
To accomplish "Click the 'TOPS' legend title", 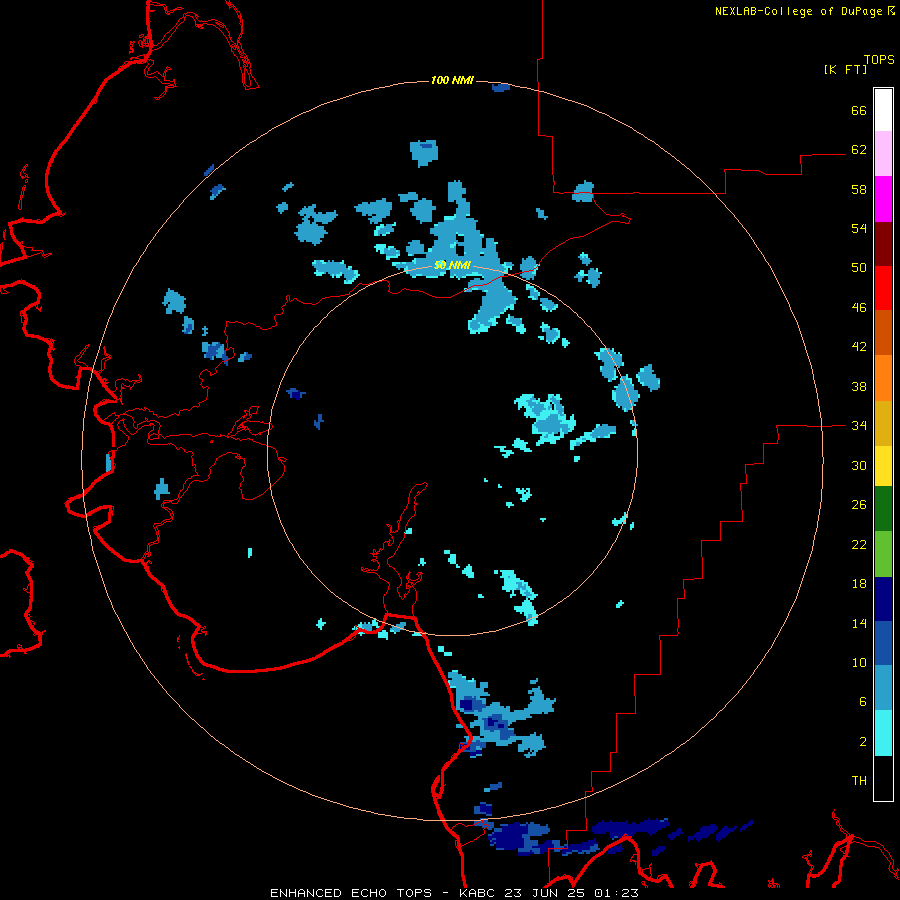I will (x=879, y=59).
